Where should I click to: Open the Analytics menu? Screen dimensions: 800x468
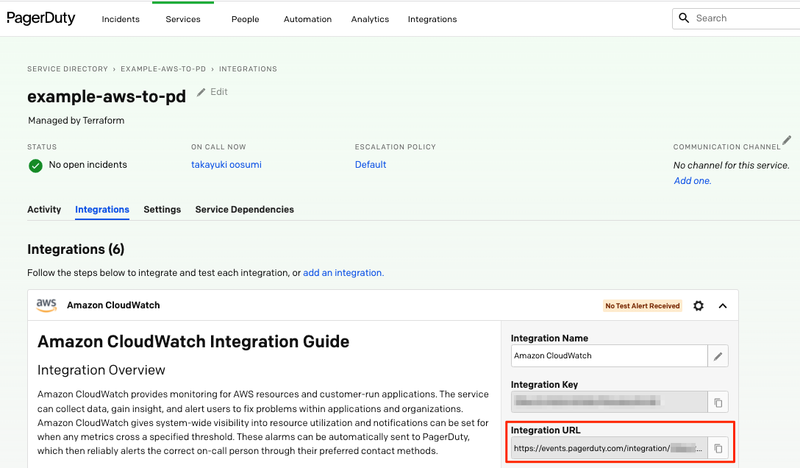[370, 19]
